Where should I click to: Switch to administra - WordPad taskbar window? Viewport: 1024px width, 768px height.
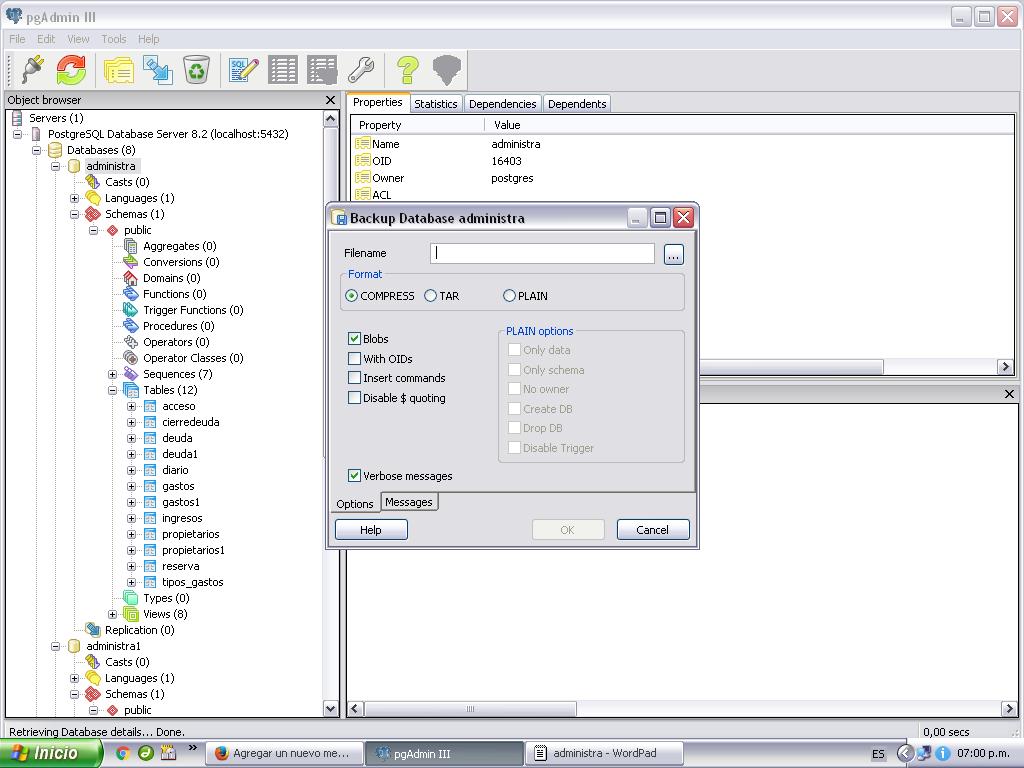coord(603,753)
